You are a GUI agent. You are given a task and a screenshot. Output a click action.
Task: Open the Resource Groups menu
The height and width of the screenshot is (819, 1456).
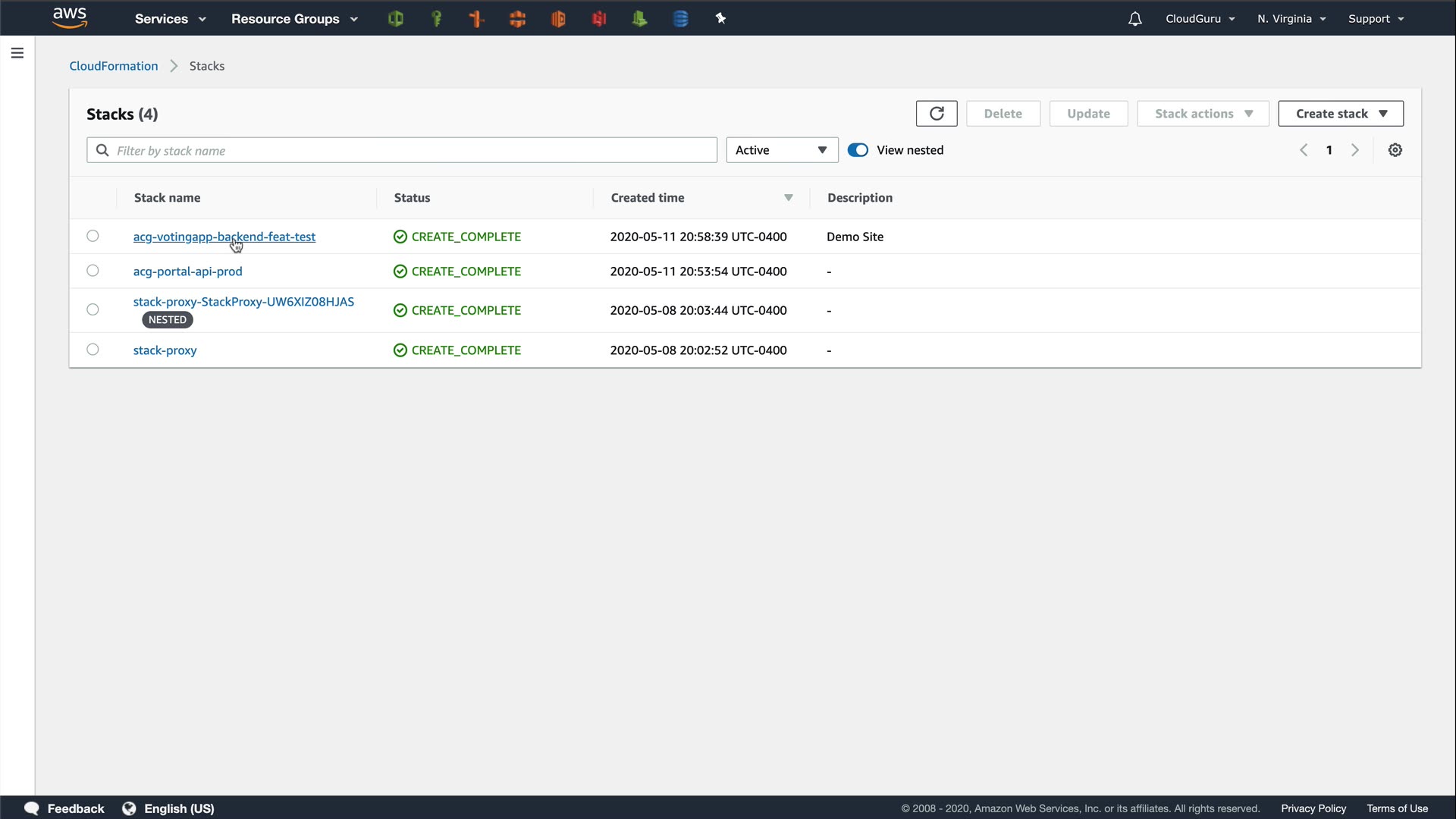pos(293,19)
